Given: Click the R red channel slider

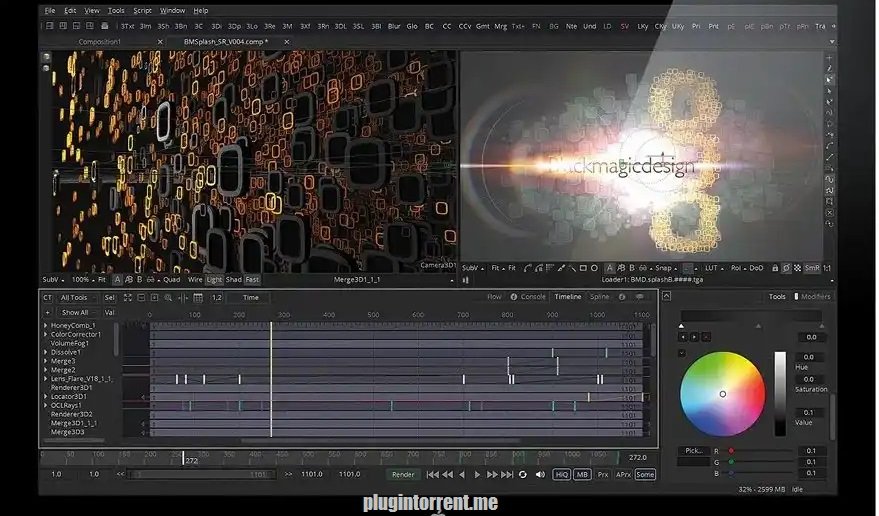Looking at the screenshot, I should 757,451.
